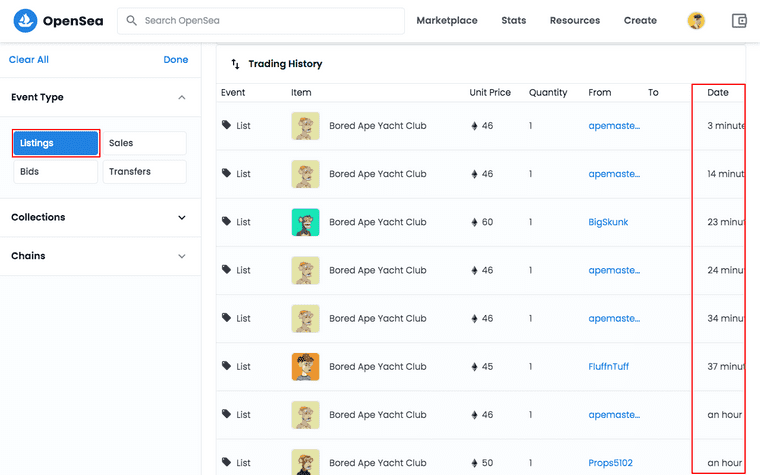Click the To column header
The image size is (760, 475).
pyautogui.click(x=653, y=93)
